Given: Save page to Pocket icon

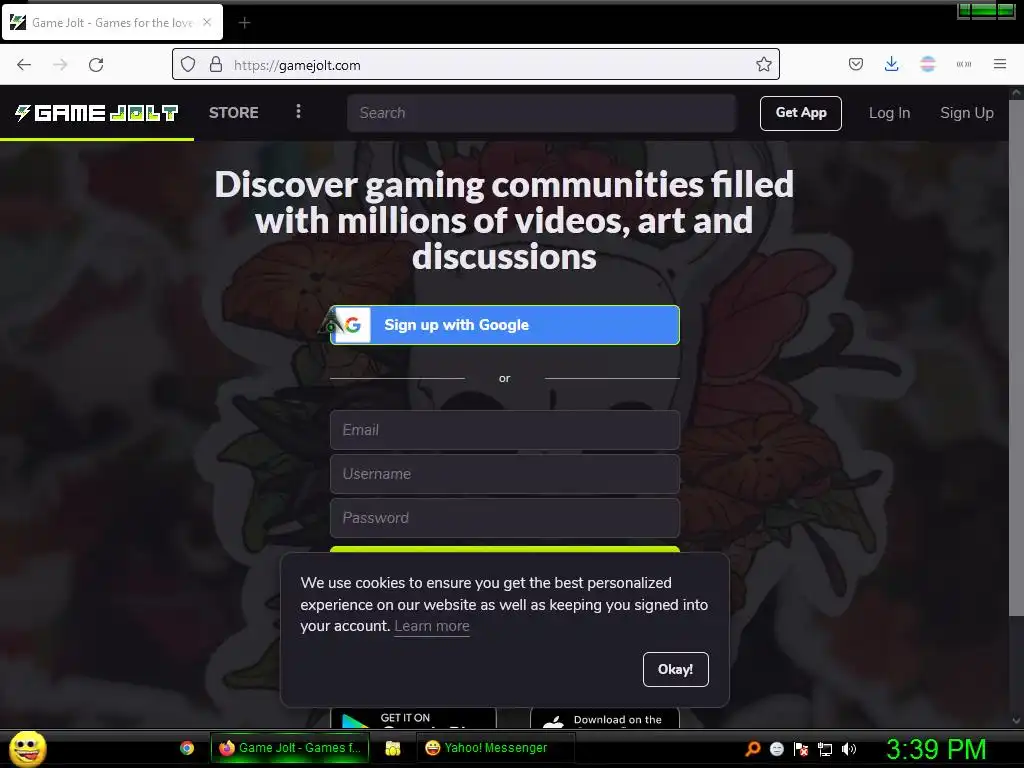Looking at the screenshot, I should point(856,64).
